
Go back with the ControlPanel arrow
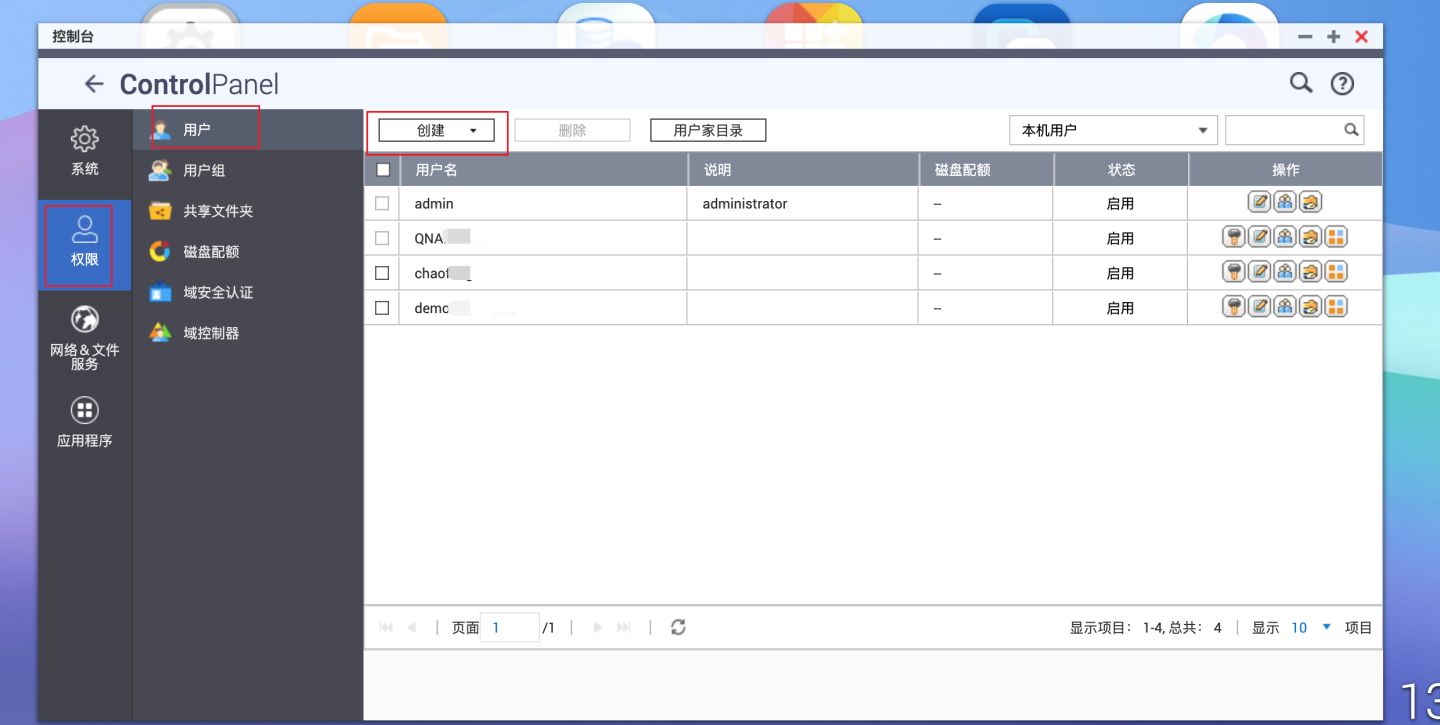pos(94,84)
